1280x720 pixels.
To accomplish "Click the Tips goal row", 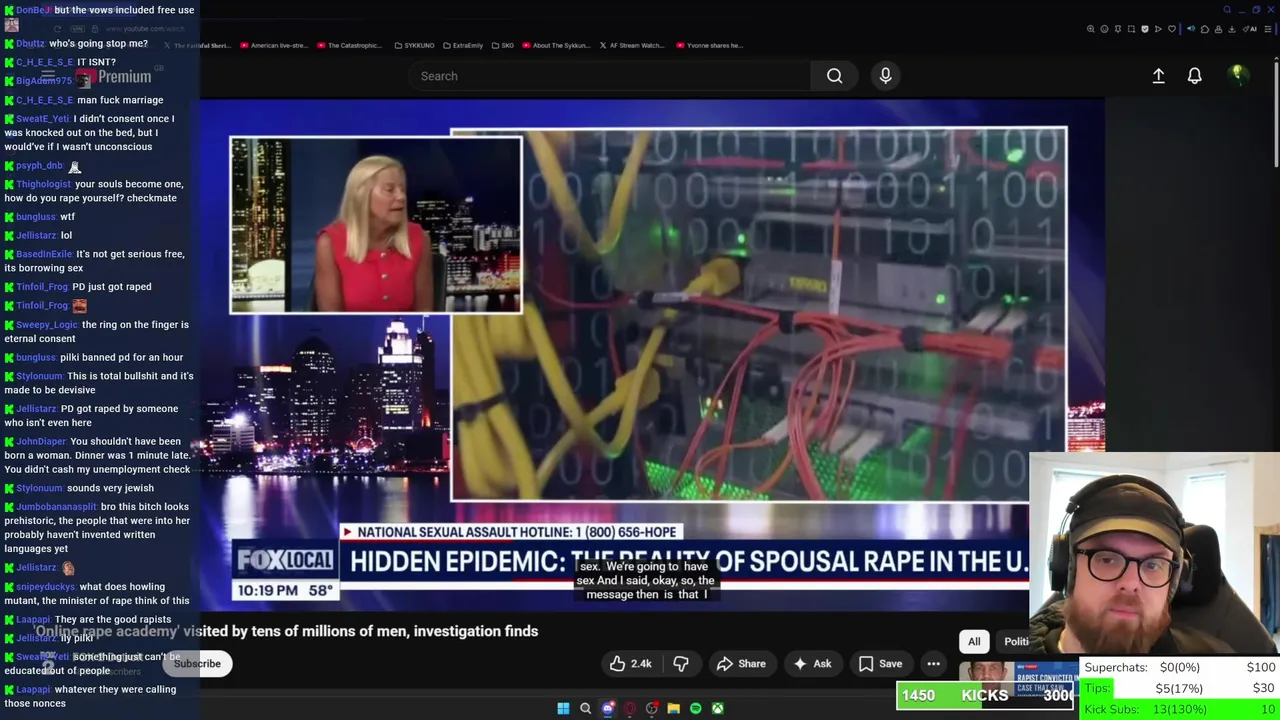I will 1180,688.
